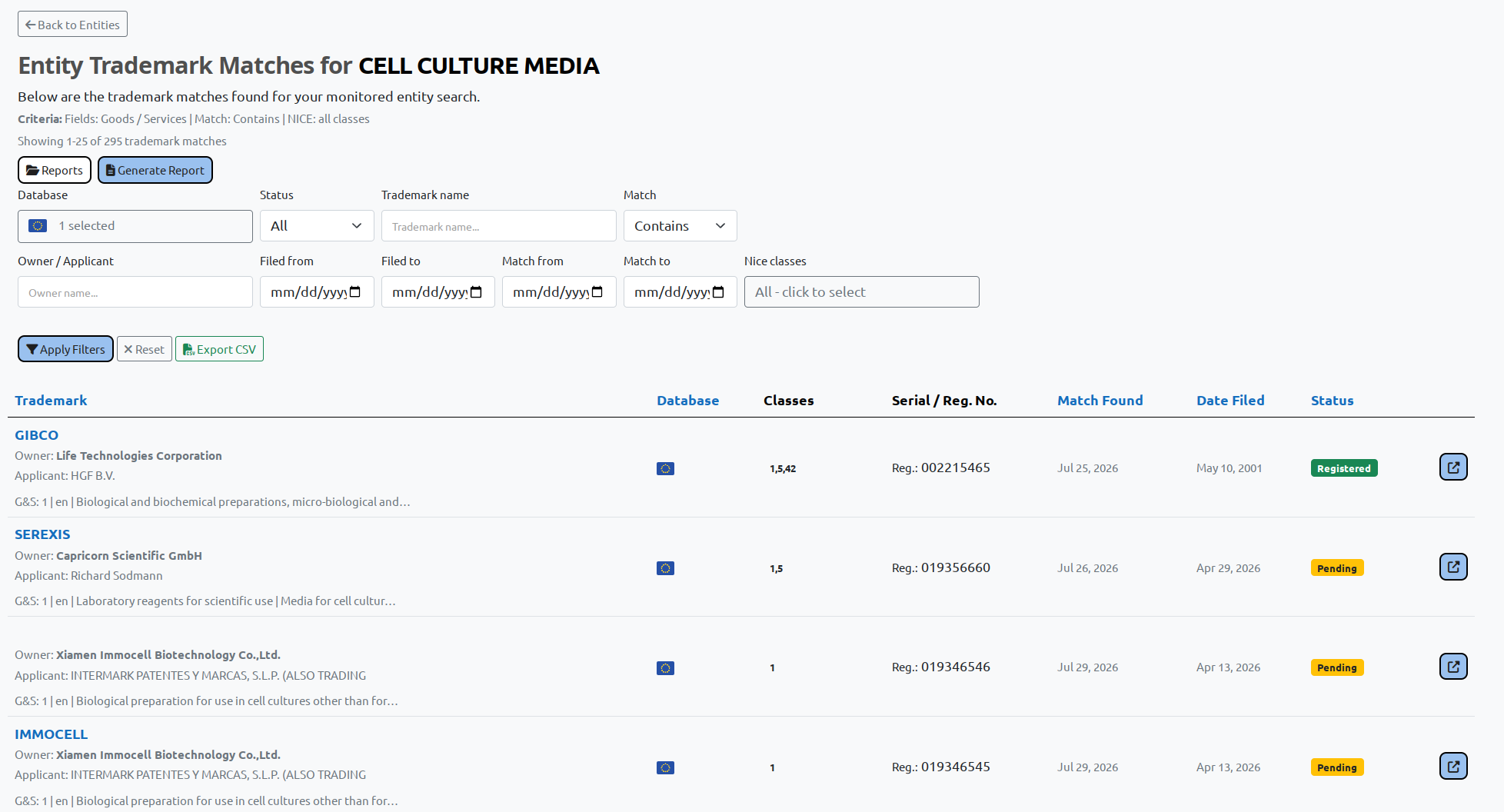Viewport: 1504px width, 812px height.
Task: Sort by Match Found column header
Action: (x=1100, y=401)
